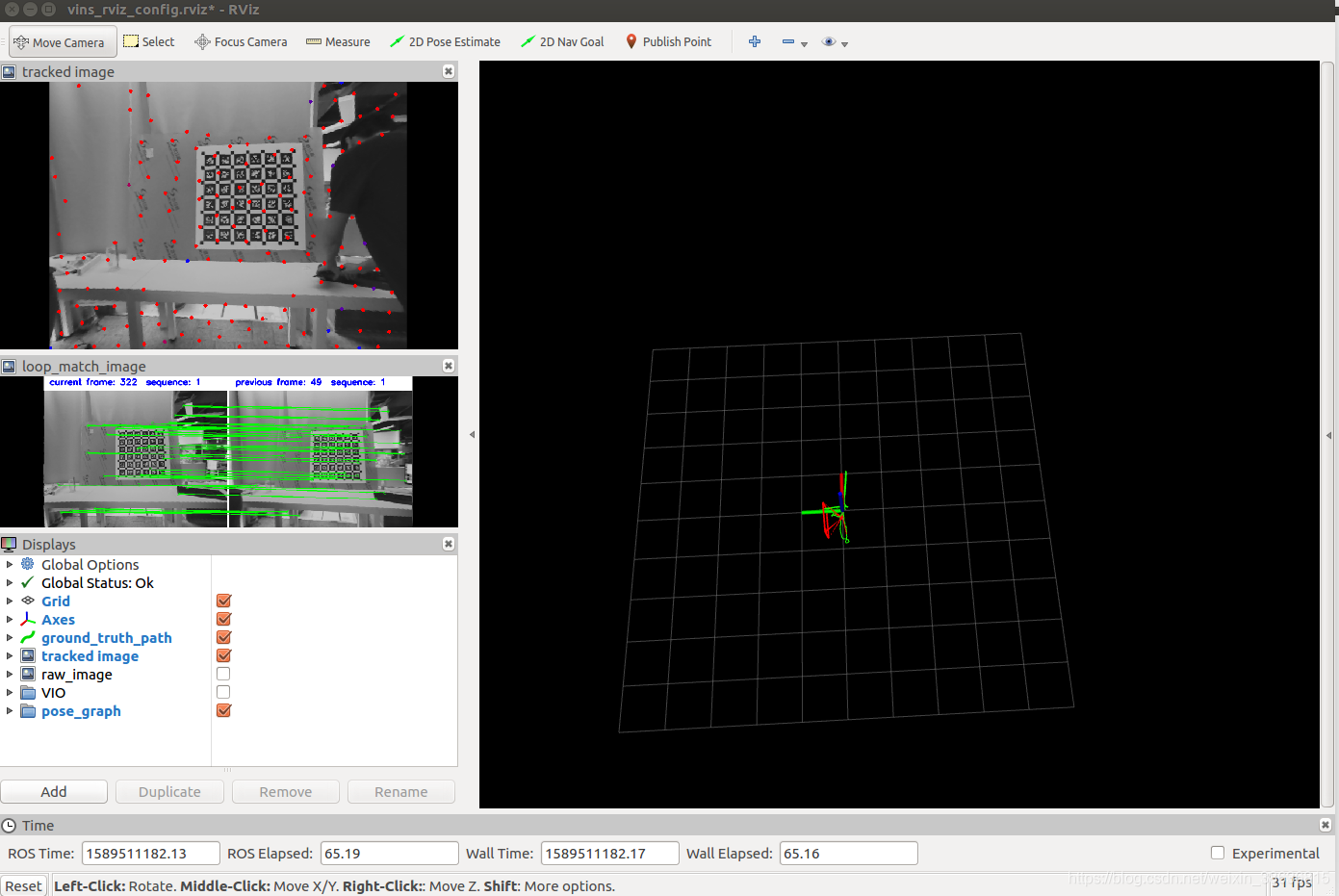
Task: Close the Time panel
Action: [x=1326, y=825]
